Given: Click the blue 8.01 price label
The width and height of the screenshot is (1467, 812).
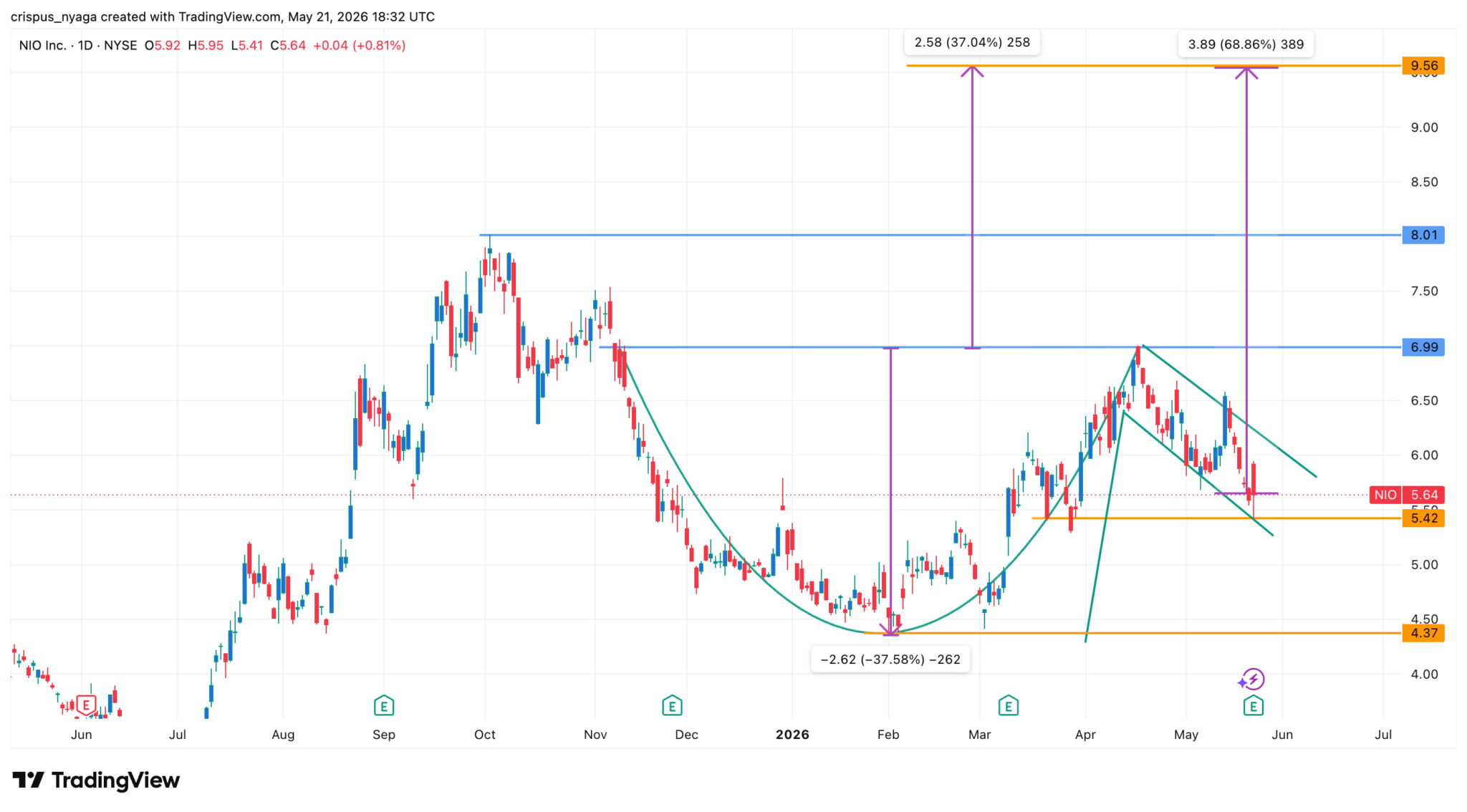Looking at the screenshot, I should [1423, 235].
